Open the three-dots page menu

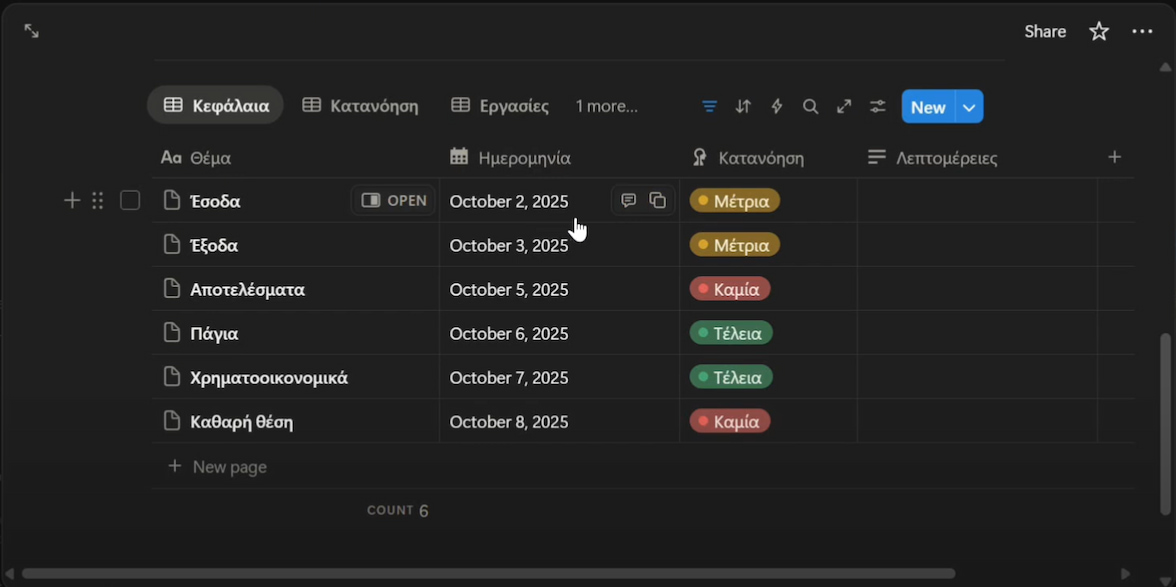point(1142,31)
